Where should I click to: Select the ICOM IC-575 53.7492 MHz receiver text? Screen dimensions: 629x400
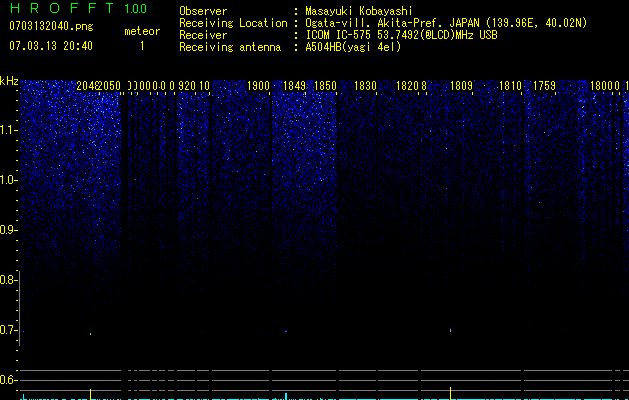click(401, 35)
